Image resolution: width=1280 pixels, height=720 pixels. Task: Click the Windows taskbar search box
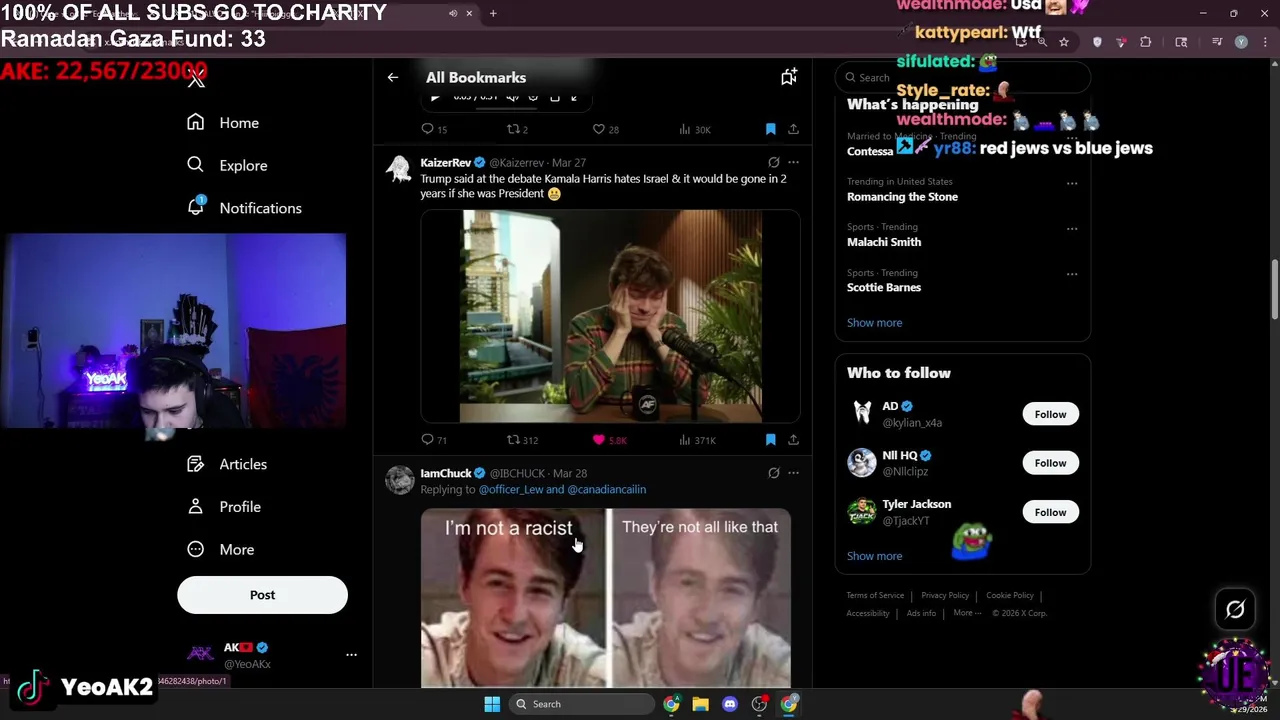[582, 704]
